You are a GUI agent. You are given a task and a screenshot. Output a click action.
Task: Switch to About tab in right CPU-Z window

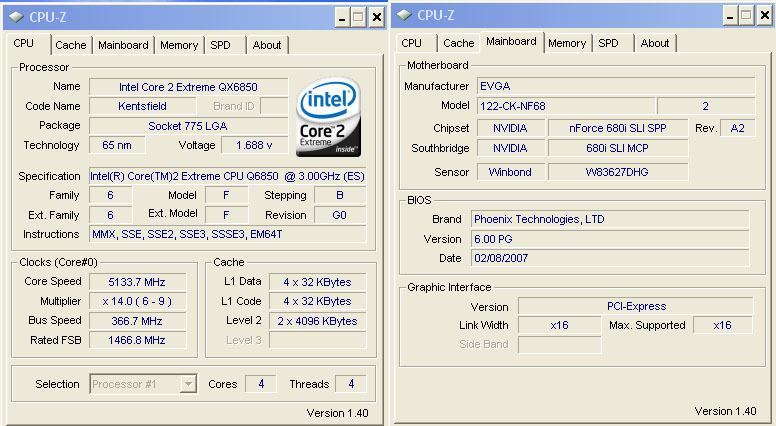[x=655, y=43]
